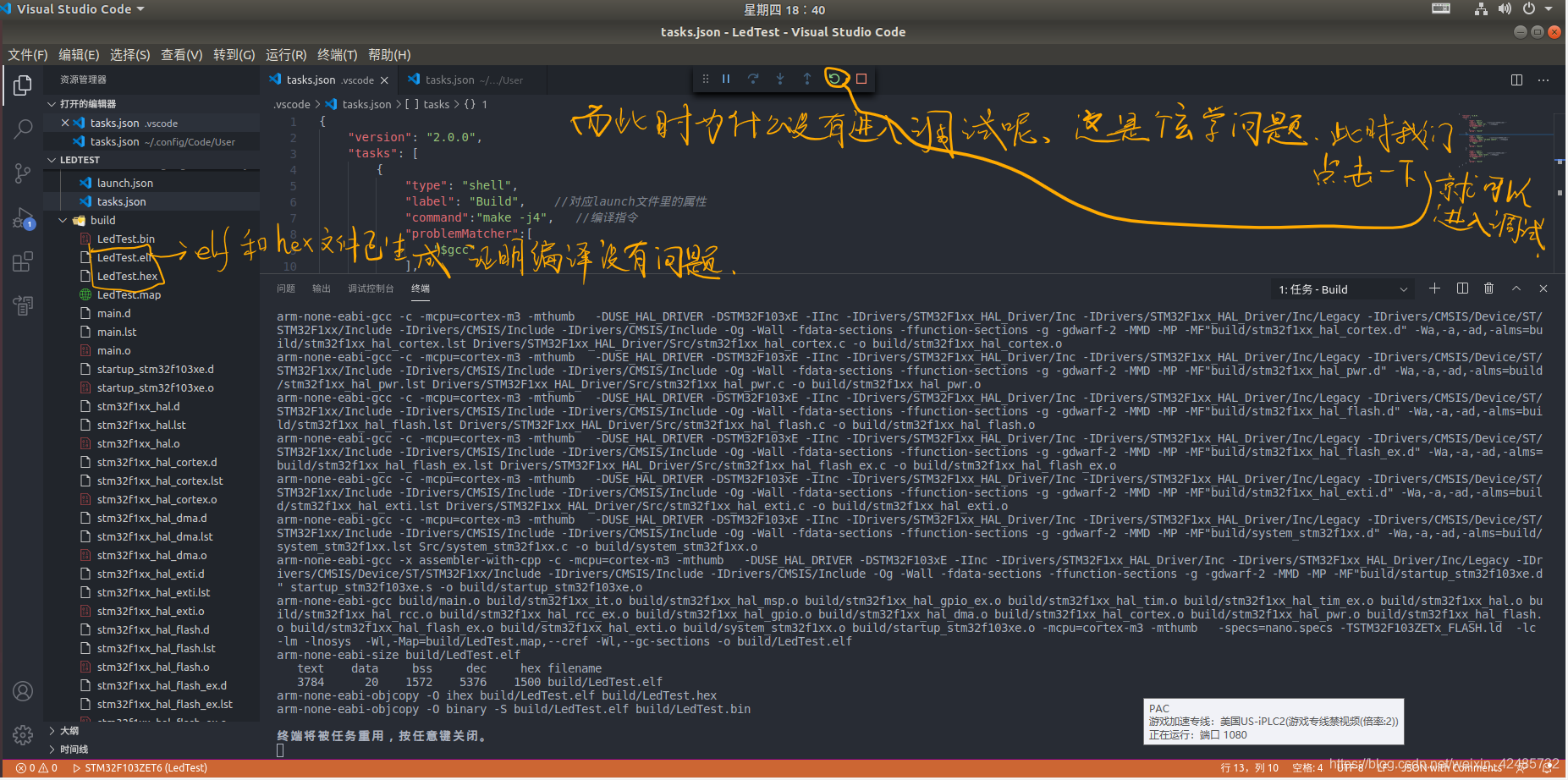This screenshot has width=1568, height=780.
Task: Stop the debug session
Action: point(861,79)
